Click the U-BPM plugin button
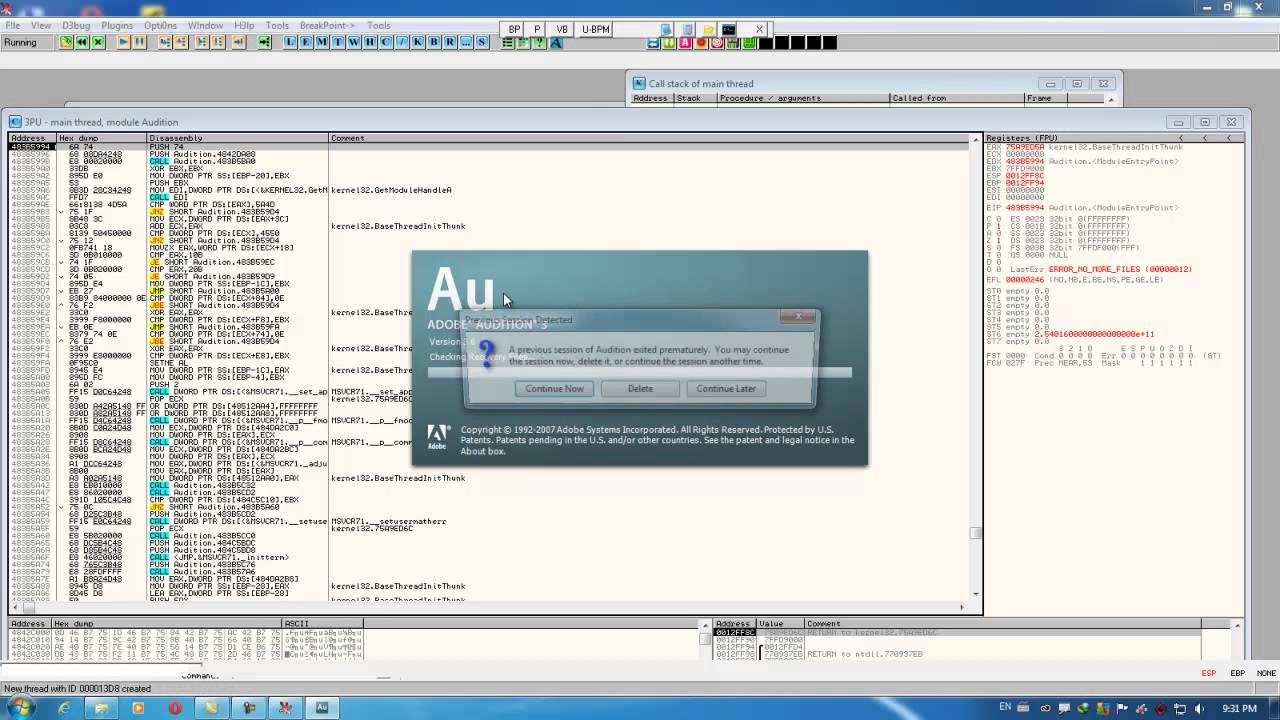Image resolution: width=1280 pixels, height=720 pixels. pyautogui.click(x=594, y=29)
